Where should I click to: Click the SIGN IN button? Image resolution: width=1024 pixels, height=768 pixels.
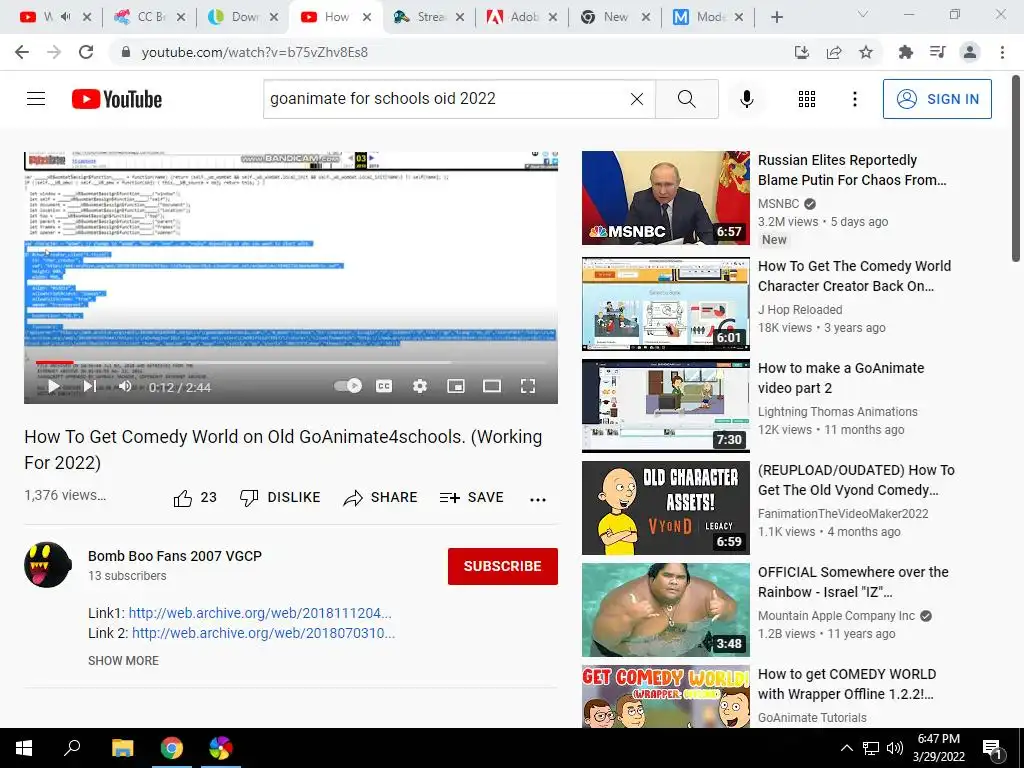tap(937, 99)
